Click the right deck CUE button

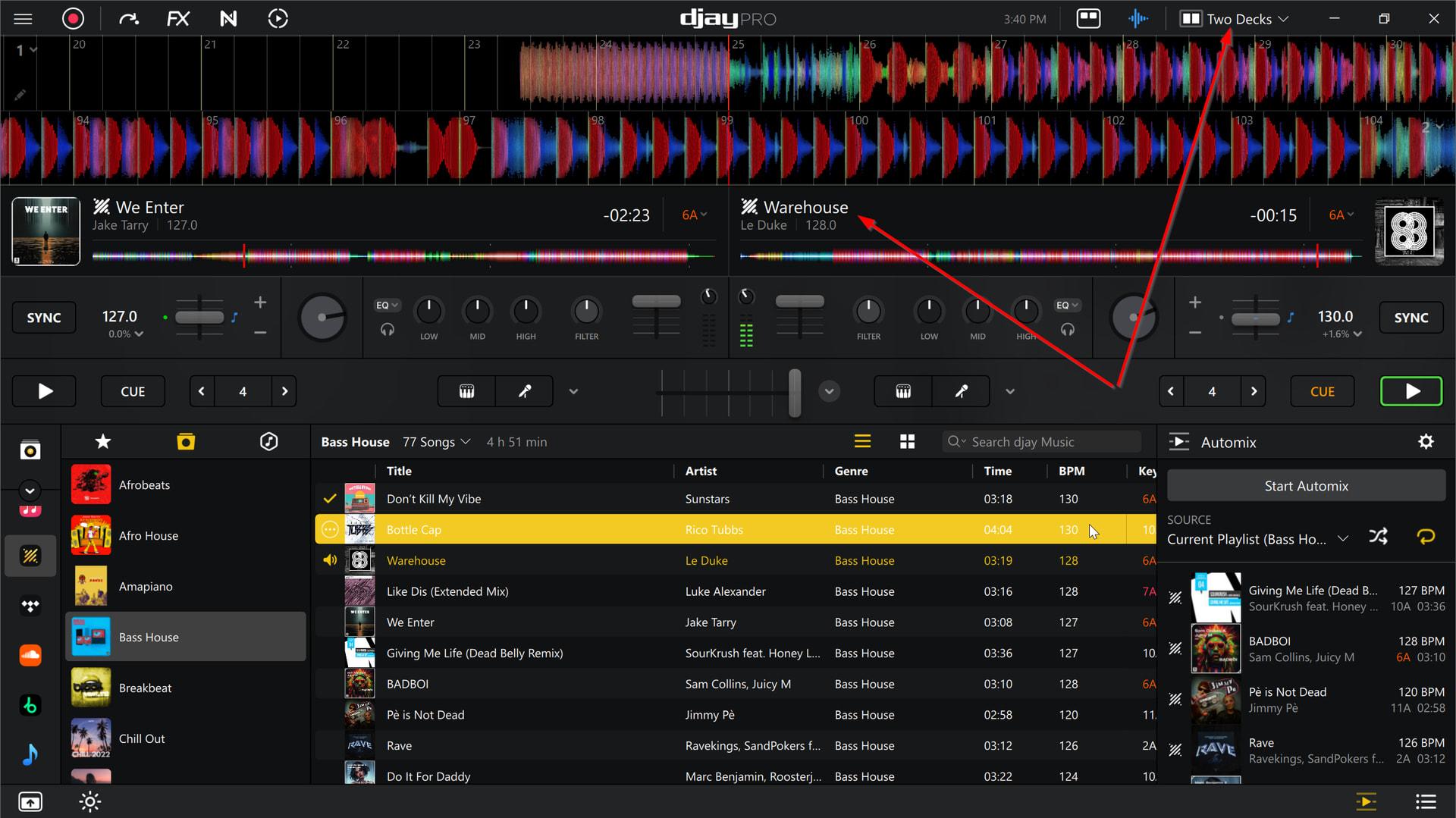tap(1322, 391)
